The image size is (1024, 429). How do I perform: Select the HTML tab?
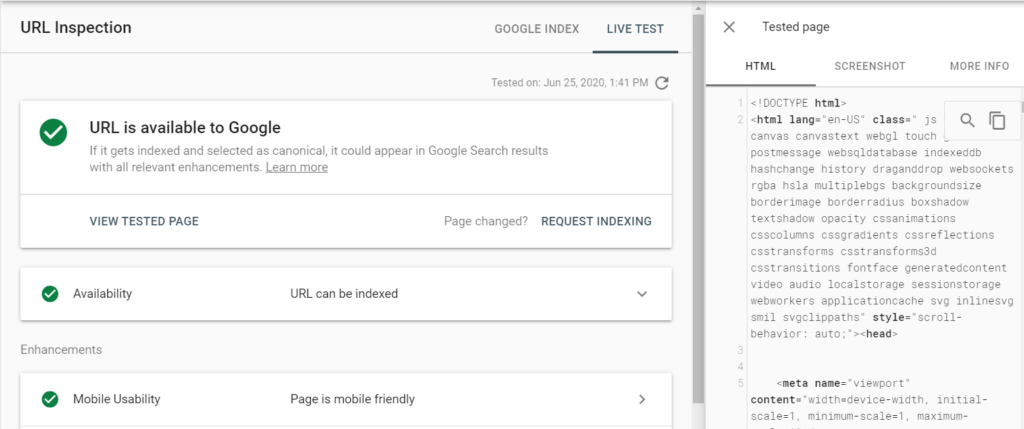coord(760,66)
